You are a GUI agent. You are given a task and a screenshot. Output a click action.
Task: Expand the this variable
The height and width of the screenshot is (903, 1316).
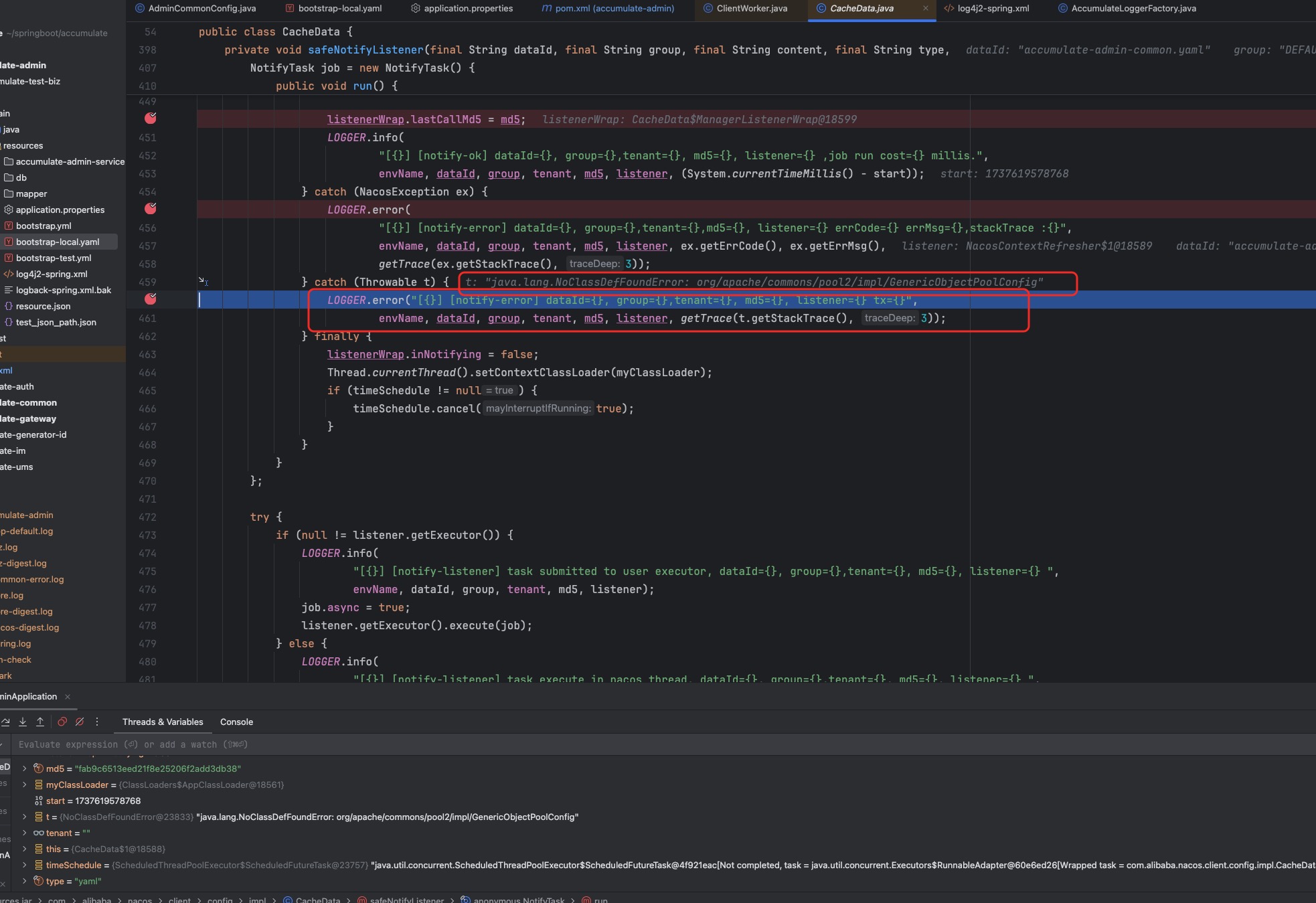25,849
